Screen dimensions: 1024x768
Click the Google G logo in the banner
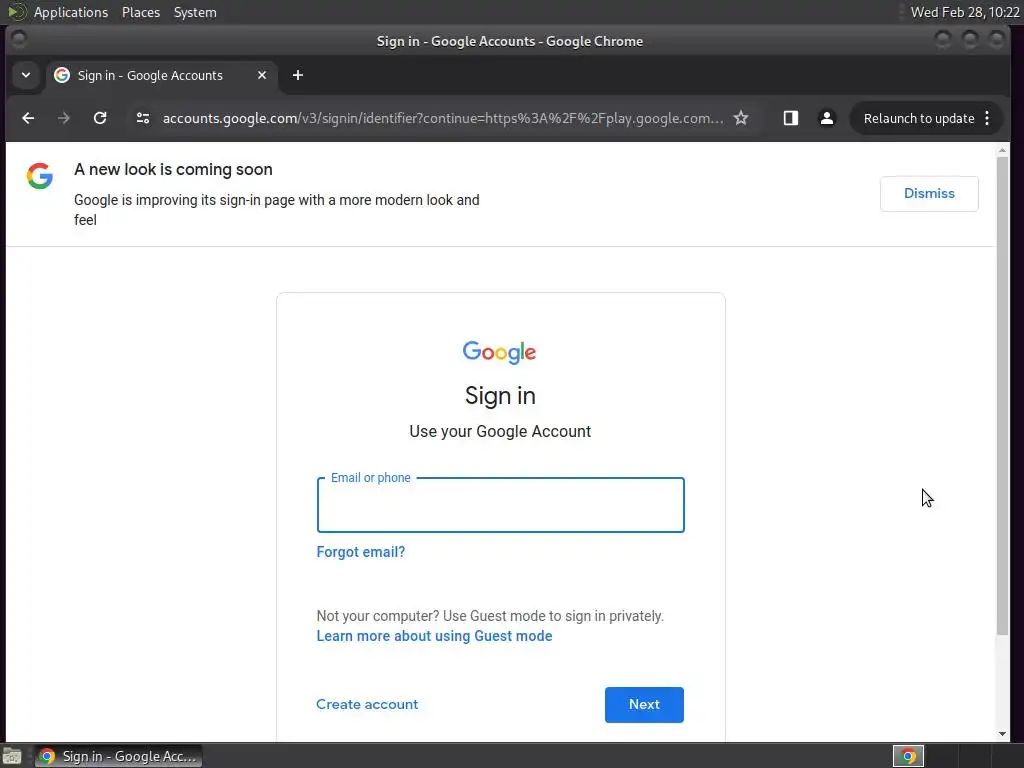coord(40,176)
